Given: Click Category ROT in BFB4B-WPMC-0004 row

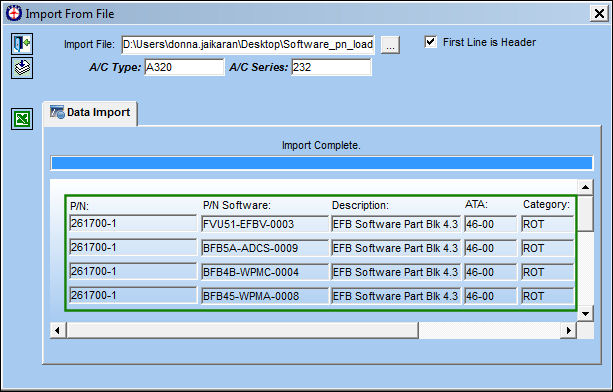Looking at the screenshot, I should [x=547, y=272].
